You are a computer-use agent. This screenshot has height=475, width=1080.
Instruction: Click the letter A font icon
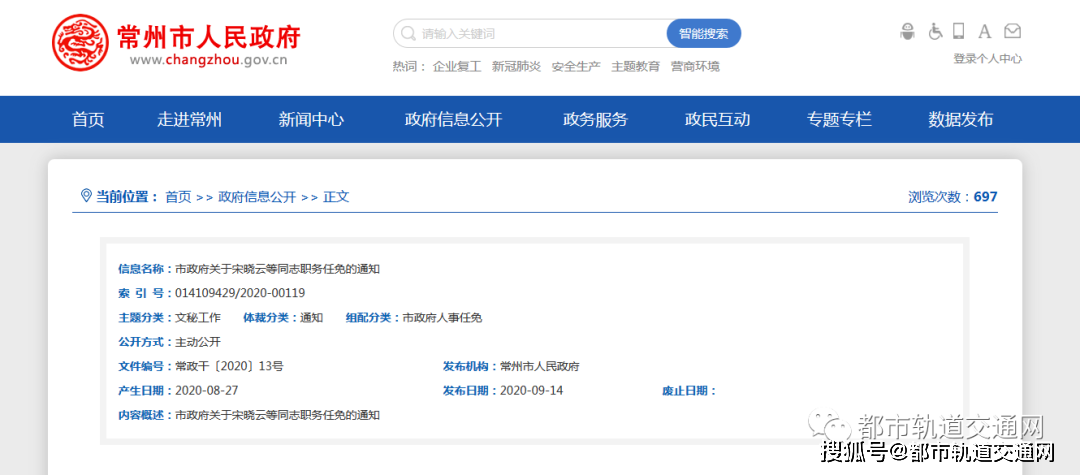point(985,32)
